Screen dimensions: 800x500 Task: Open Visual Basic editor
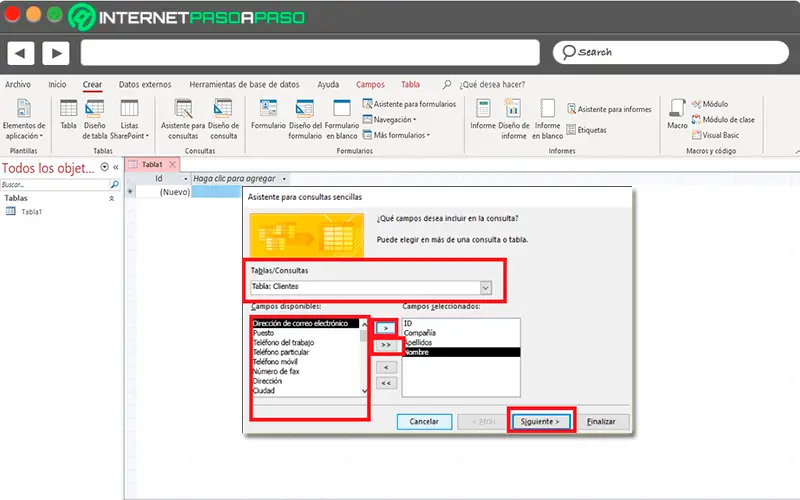(715, 135)
